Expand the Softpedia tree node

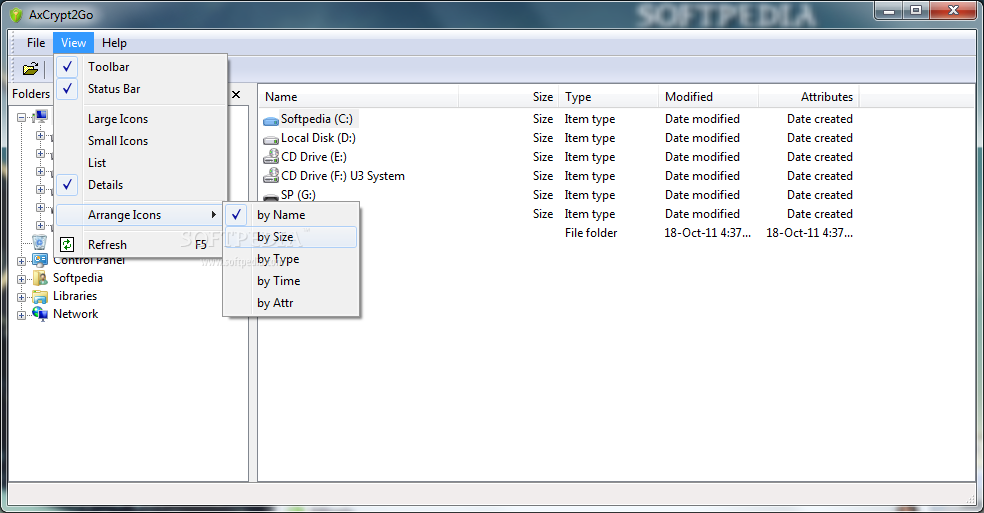[x=21, y=279]
